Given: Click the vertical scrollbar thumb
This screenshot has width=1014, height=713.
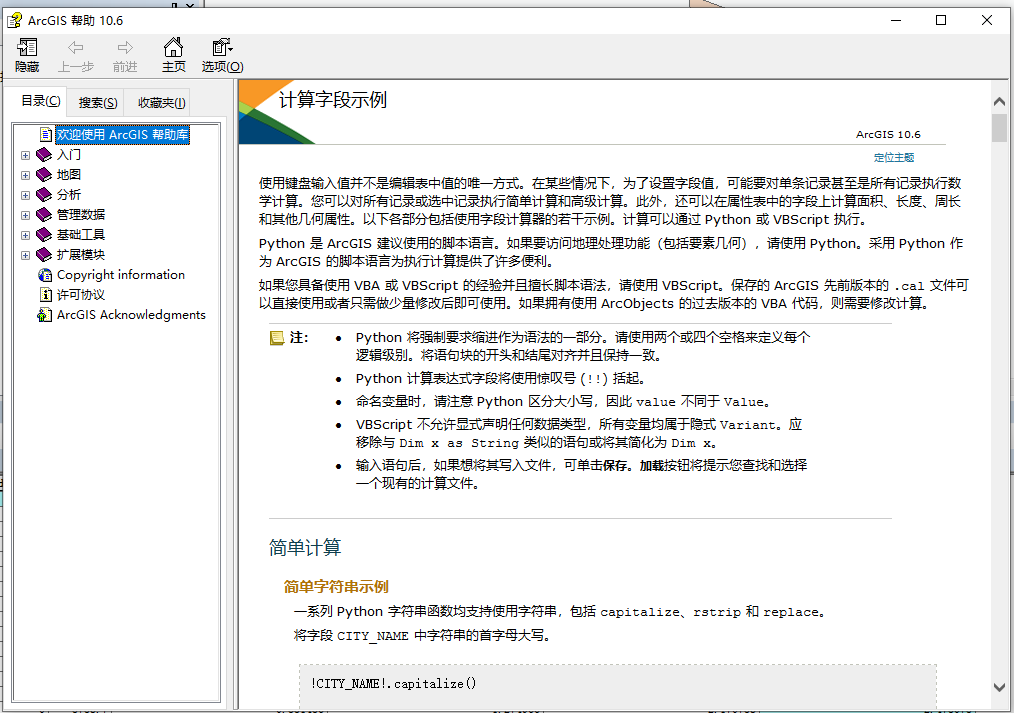Looking at the screenshot, I should point(999,127).
